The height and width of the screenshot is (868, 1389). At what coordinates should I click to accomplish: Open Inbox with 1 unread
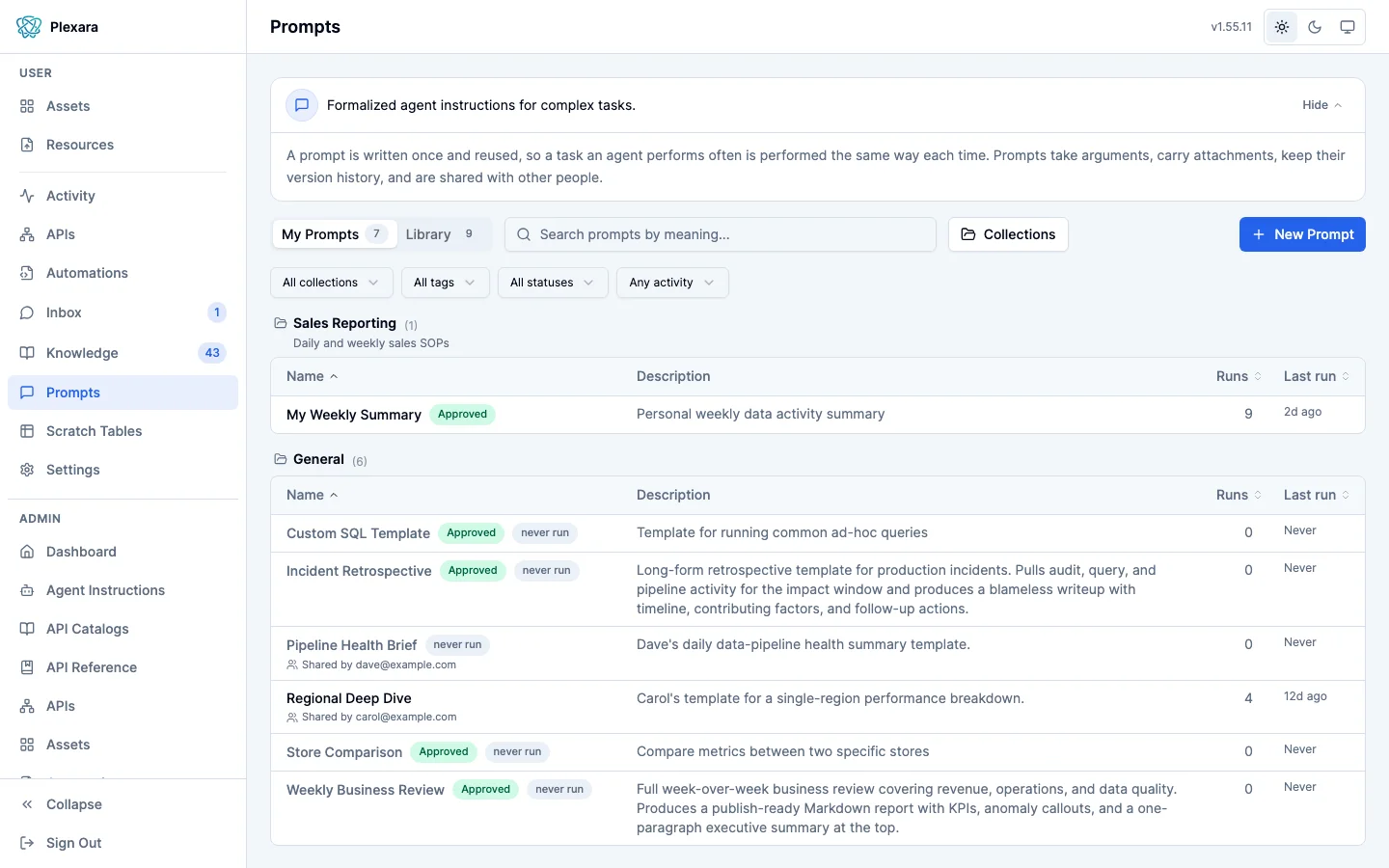click(x=123, y=312)
